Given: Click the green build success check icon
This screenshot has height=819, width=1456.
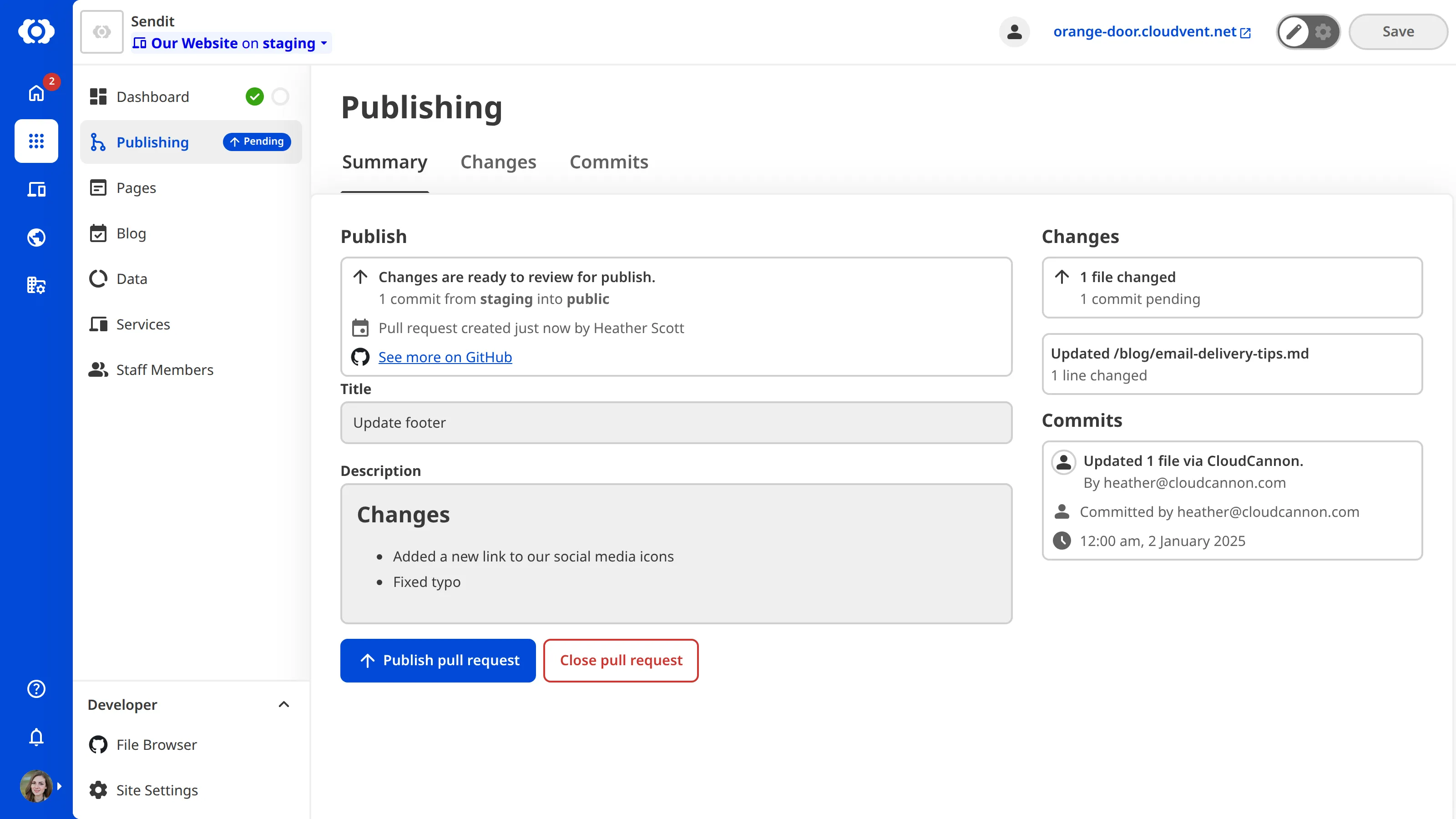Looking at the screenshot, I should pyautogui.click(x=254, y=96).
